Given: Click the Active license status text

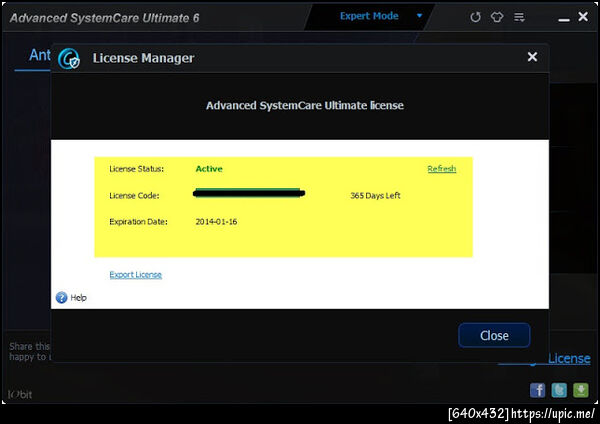Looking at the screenshot, I should [x=209, y=169].
